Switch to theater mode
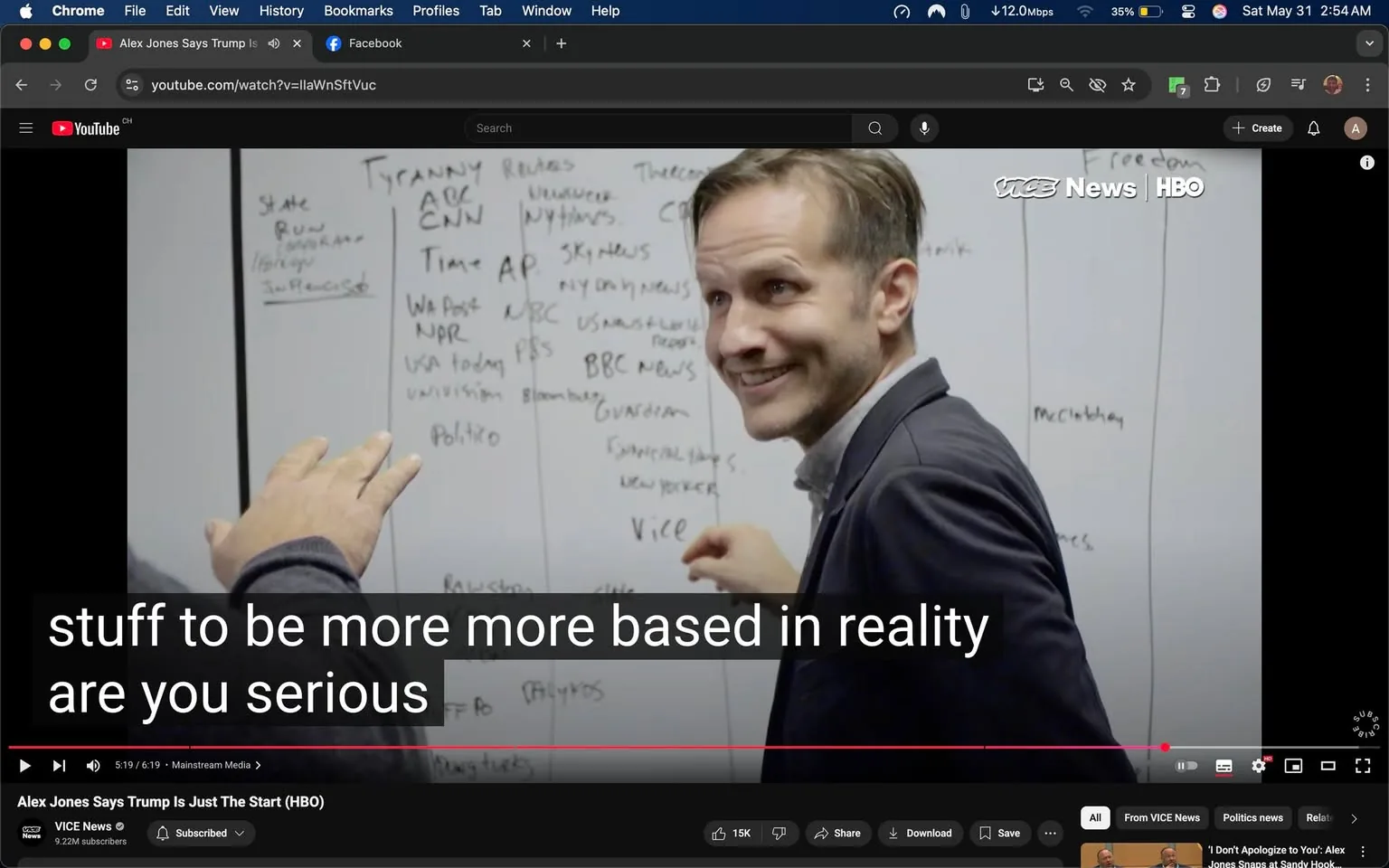Screen dimensions: 1389x868 (1328, 765)
